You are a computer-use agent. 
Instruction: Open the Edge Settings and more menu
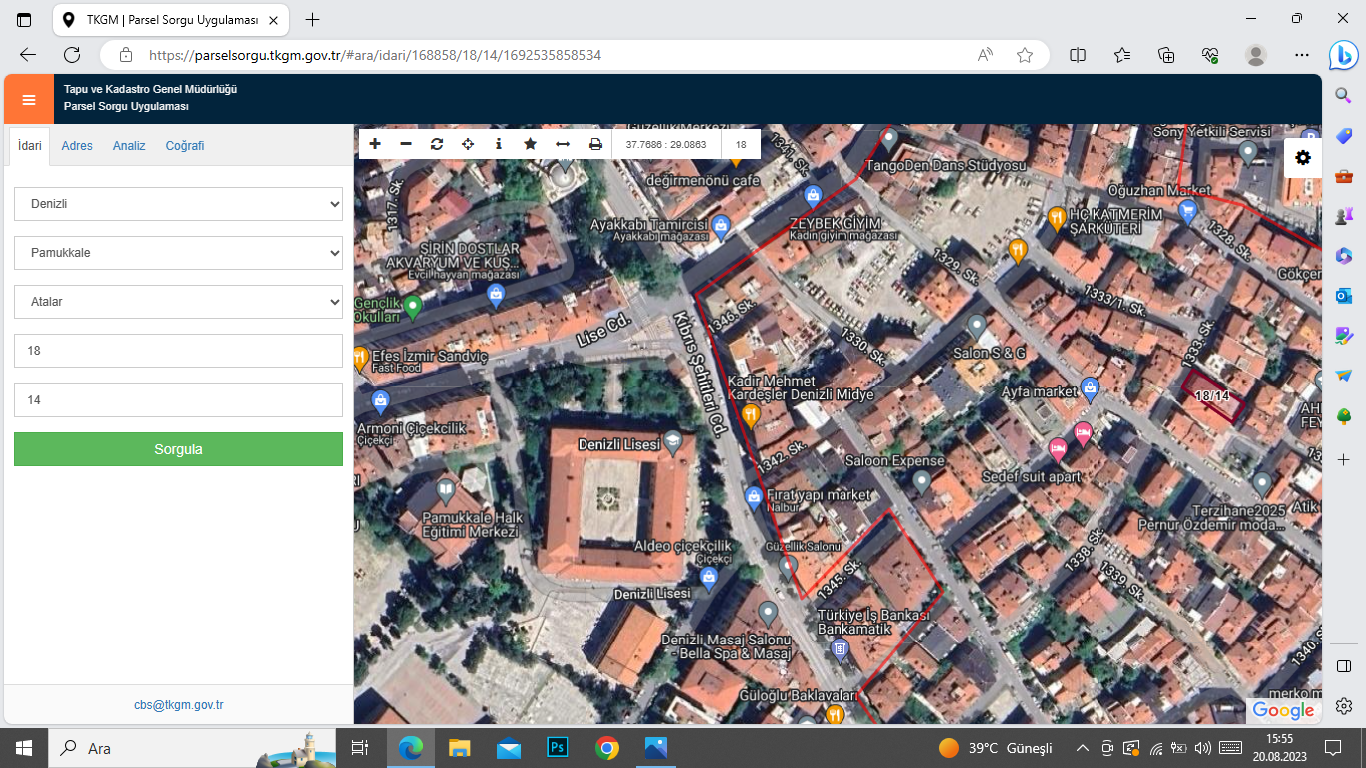(1301, 55)
